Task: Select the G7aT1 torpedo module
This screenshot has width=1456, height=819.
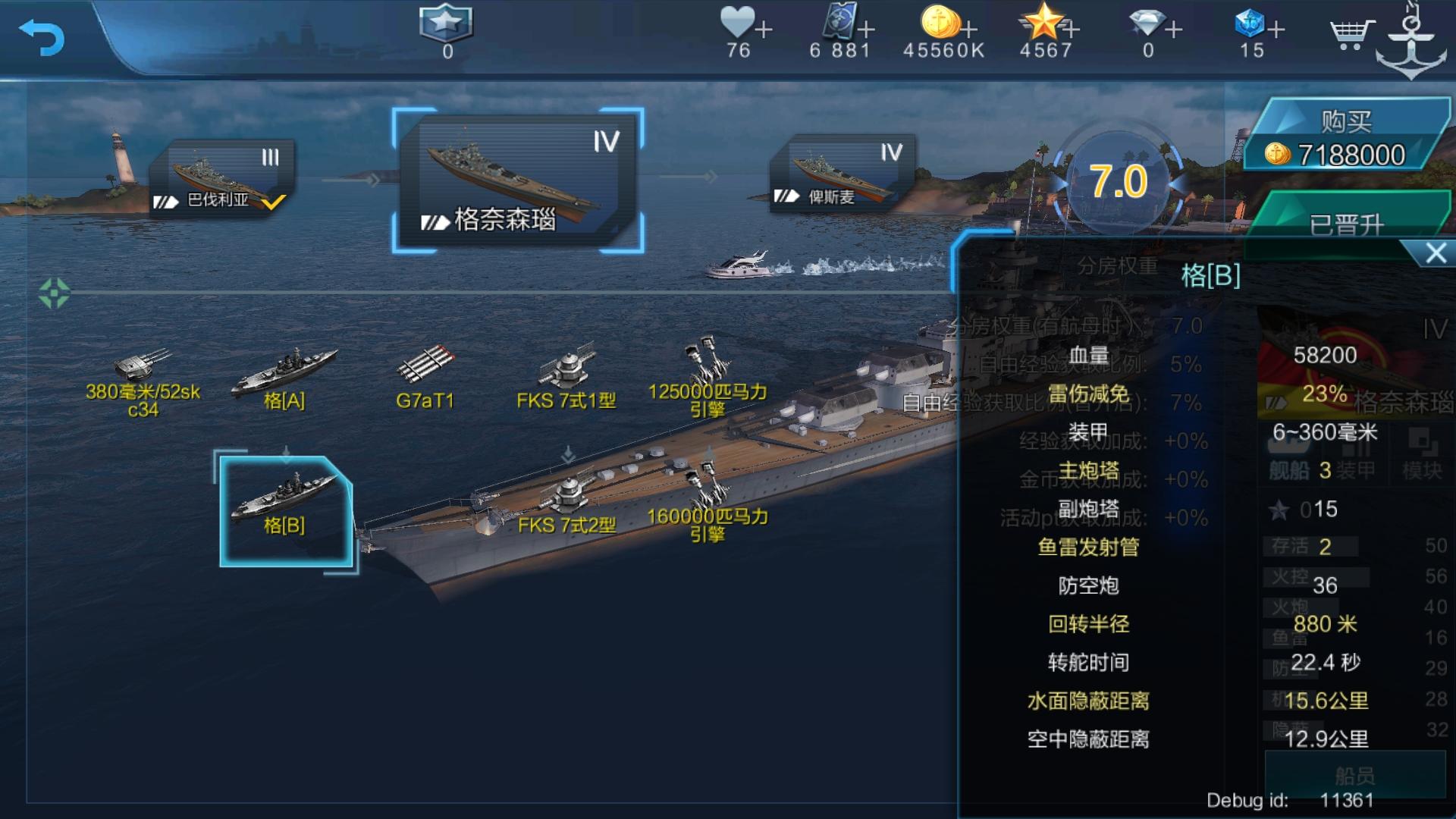Action: click(425, 378)
